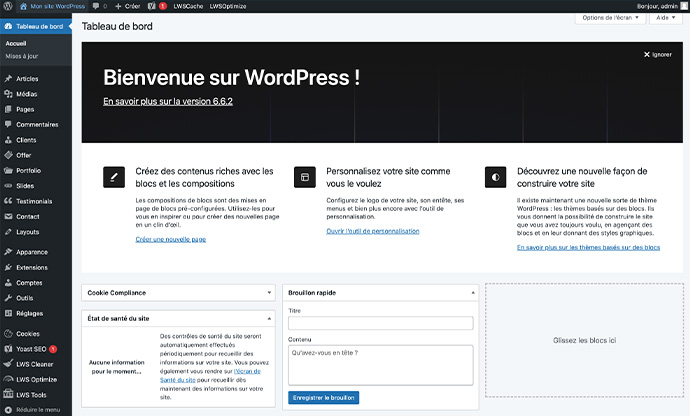
Task: Click the Glissez les blocs ici drop zone
Action: (x=584, y=340)
